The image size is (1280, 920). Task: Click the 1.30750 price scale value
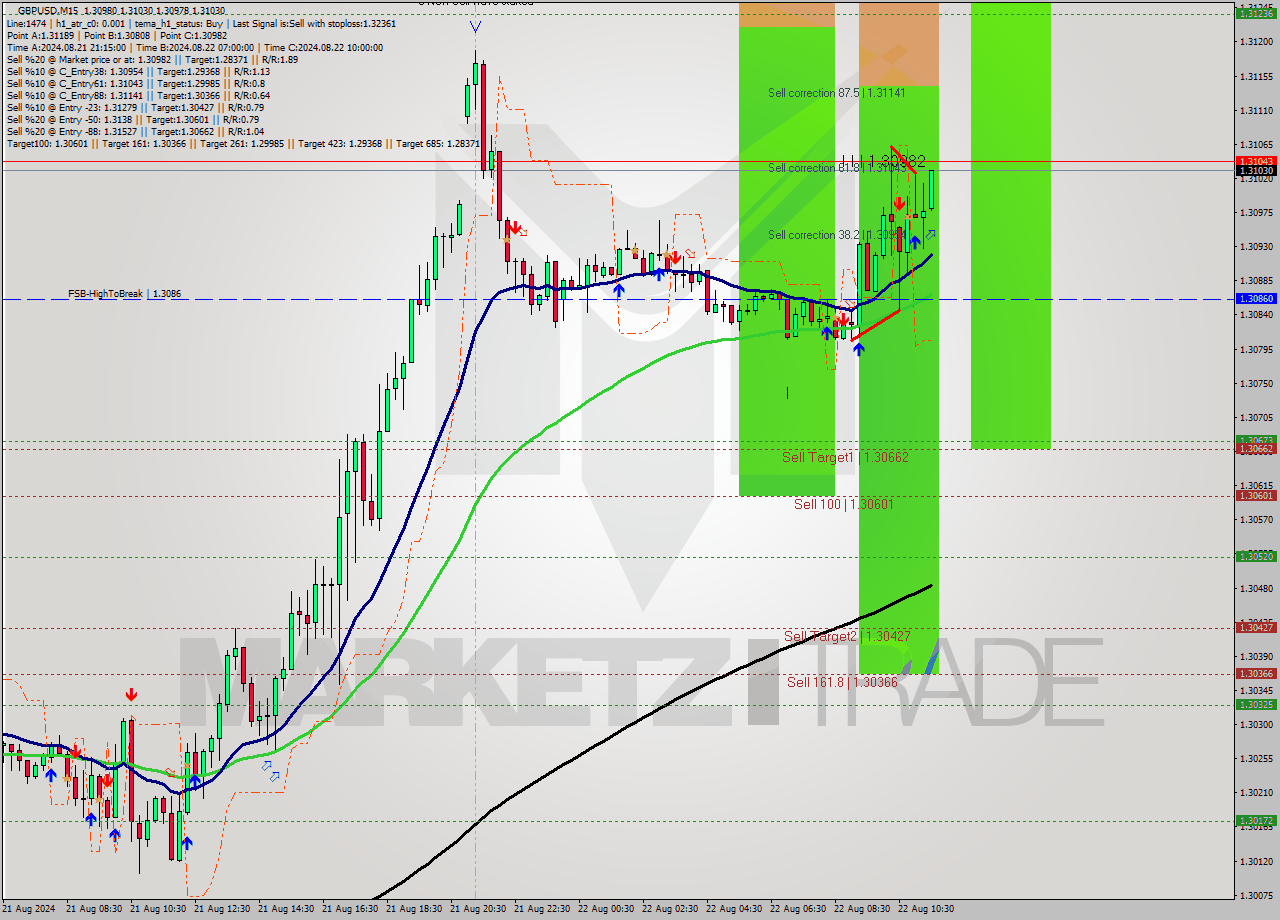point(1256,384)
